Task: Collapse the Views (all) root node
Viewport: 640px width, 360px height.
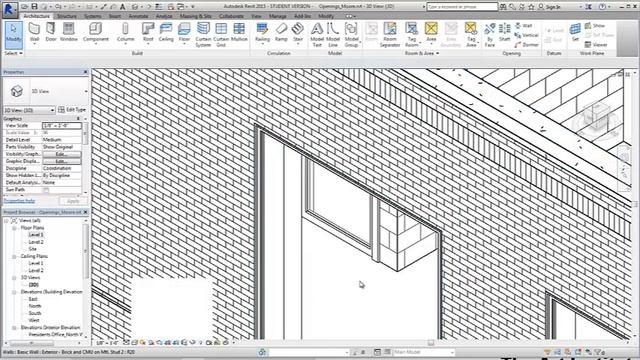Action: point(6,220)
